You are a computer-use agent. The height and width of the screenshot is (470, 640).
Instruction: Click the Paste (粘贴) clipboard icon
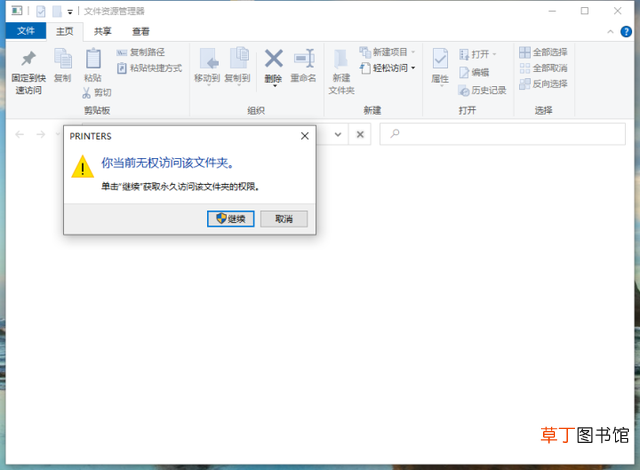pos(93,58)
